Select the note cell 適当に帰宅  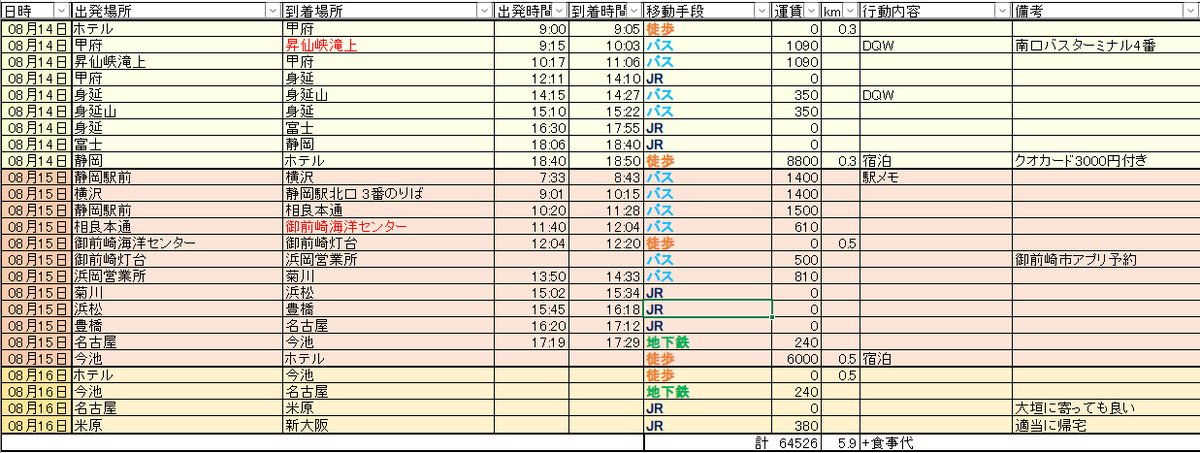[x=1105, y=425]
